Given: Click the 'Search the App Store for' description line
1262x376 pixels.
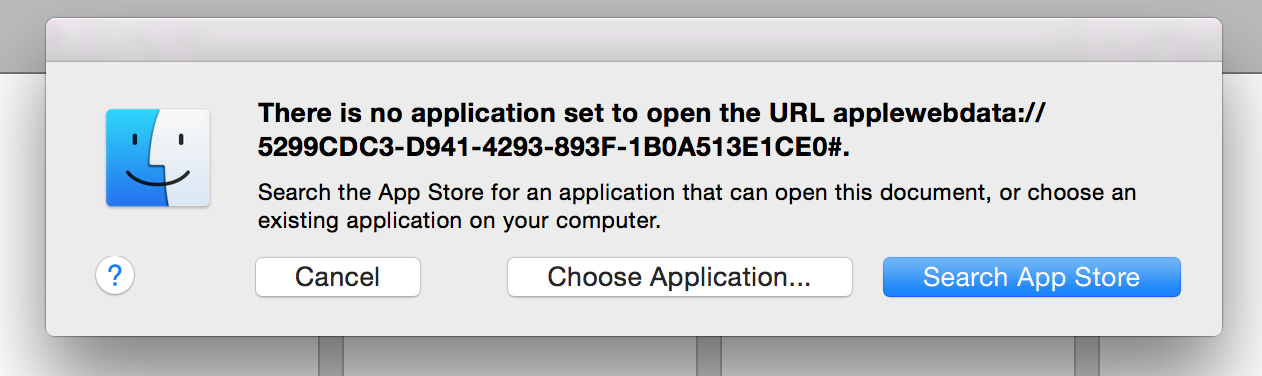Looking at the screenshot, I should pyautogui.click(x=697, y=192).
